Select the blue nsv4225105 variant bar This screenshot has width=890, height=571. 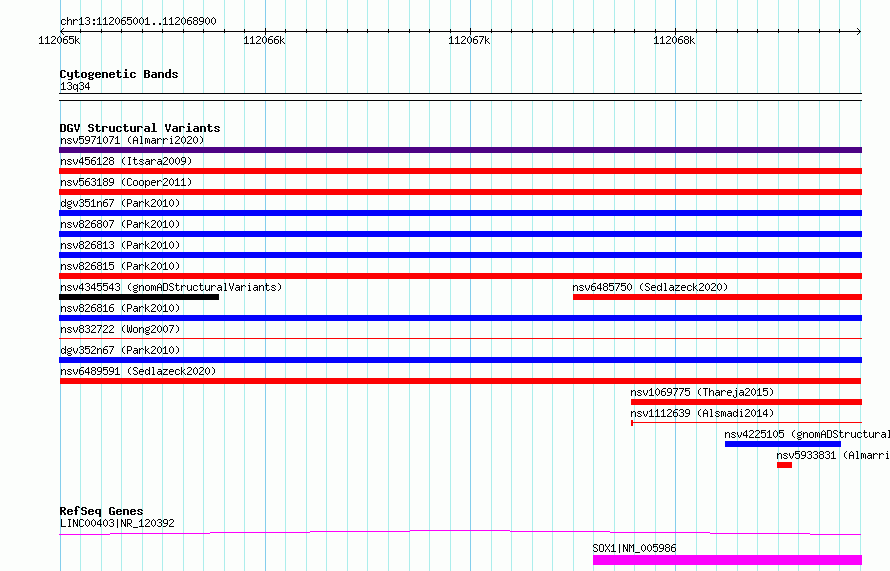click(x=783, y=444)
